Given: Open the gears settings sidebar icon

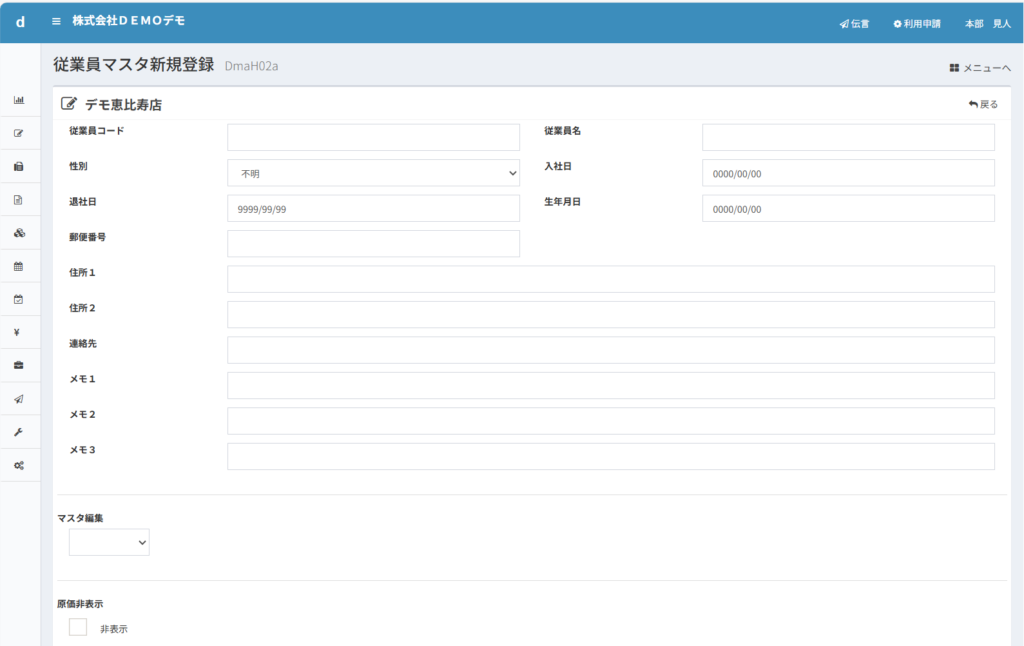Looking at the screenshot, I should click(x=18, y=466).
